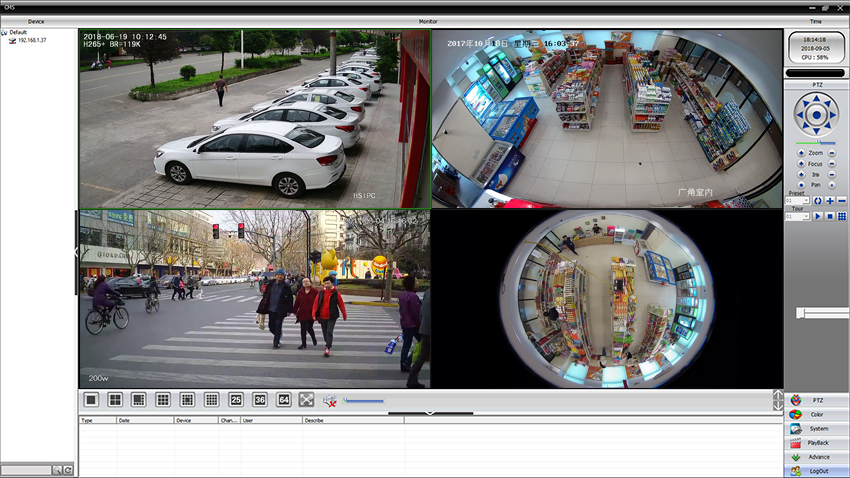850x478 pixels.
Task: Click the LogOut button
Action: point(817,470)
